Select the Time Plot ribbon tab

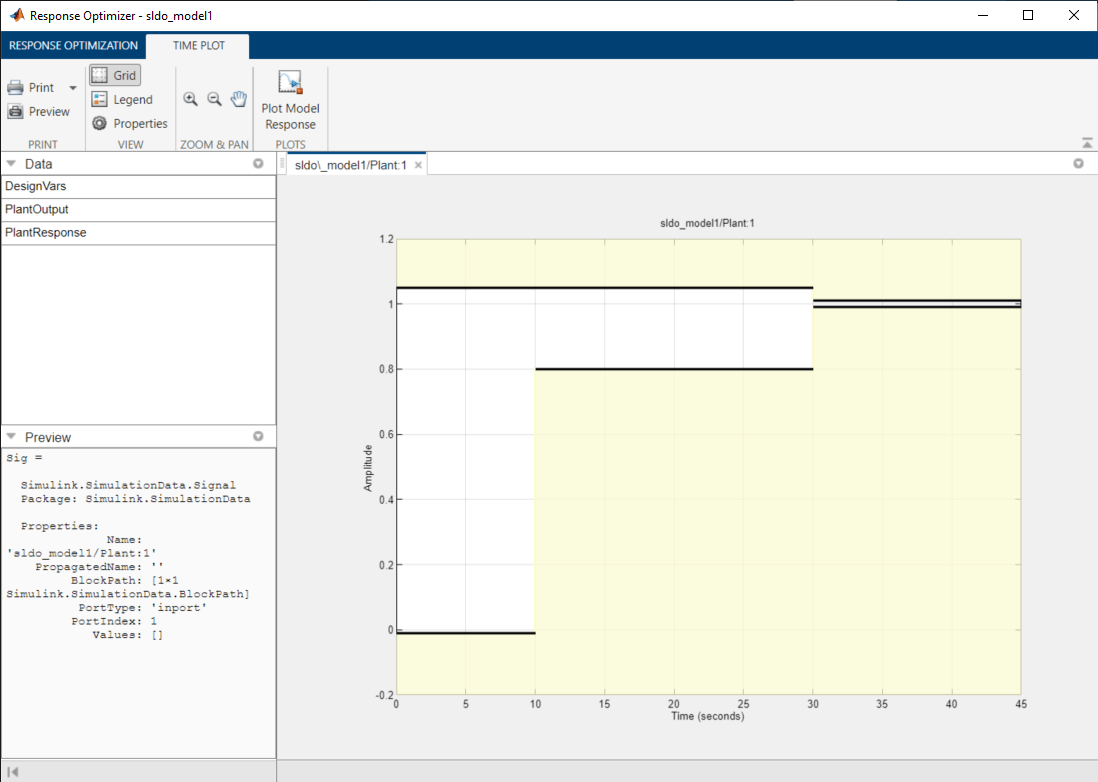tap(198, 46)
